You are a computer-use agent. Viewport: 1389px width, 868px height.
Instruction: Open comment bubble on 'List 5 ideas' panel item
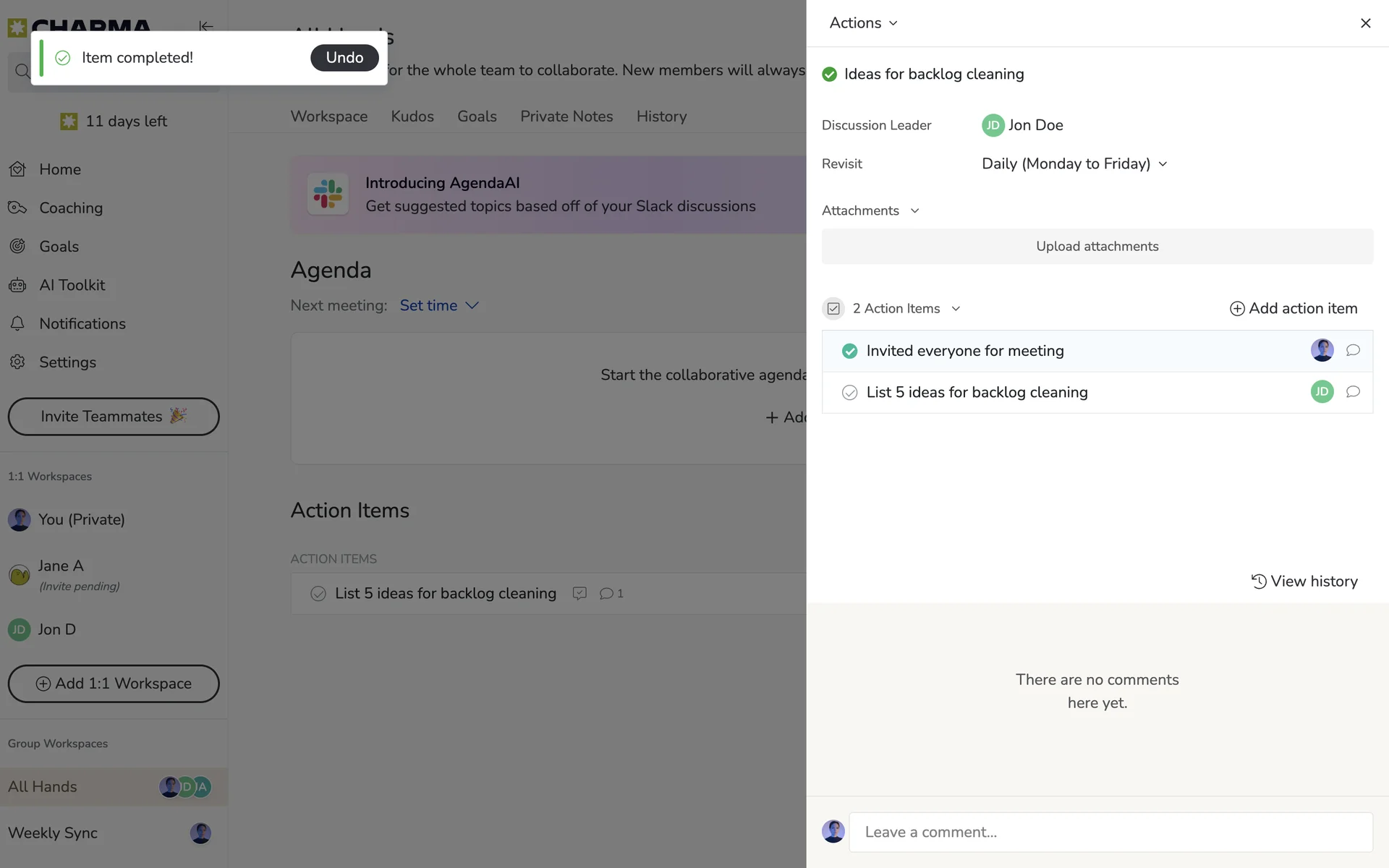1352,392
